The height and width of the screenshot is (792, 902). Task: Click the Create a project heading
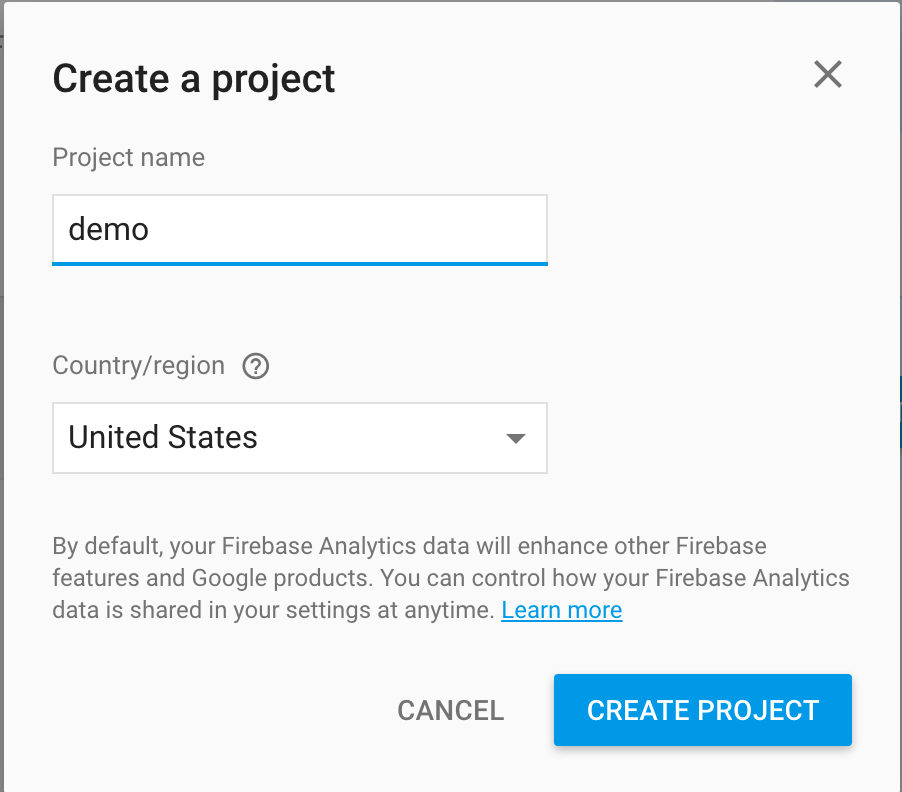point(194,78)
